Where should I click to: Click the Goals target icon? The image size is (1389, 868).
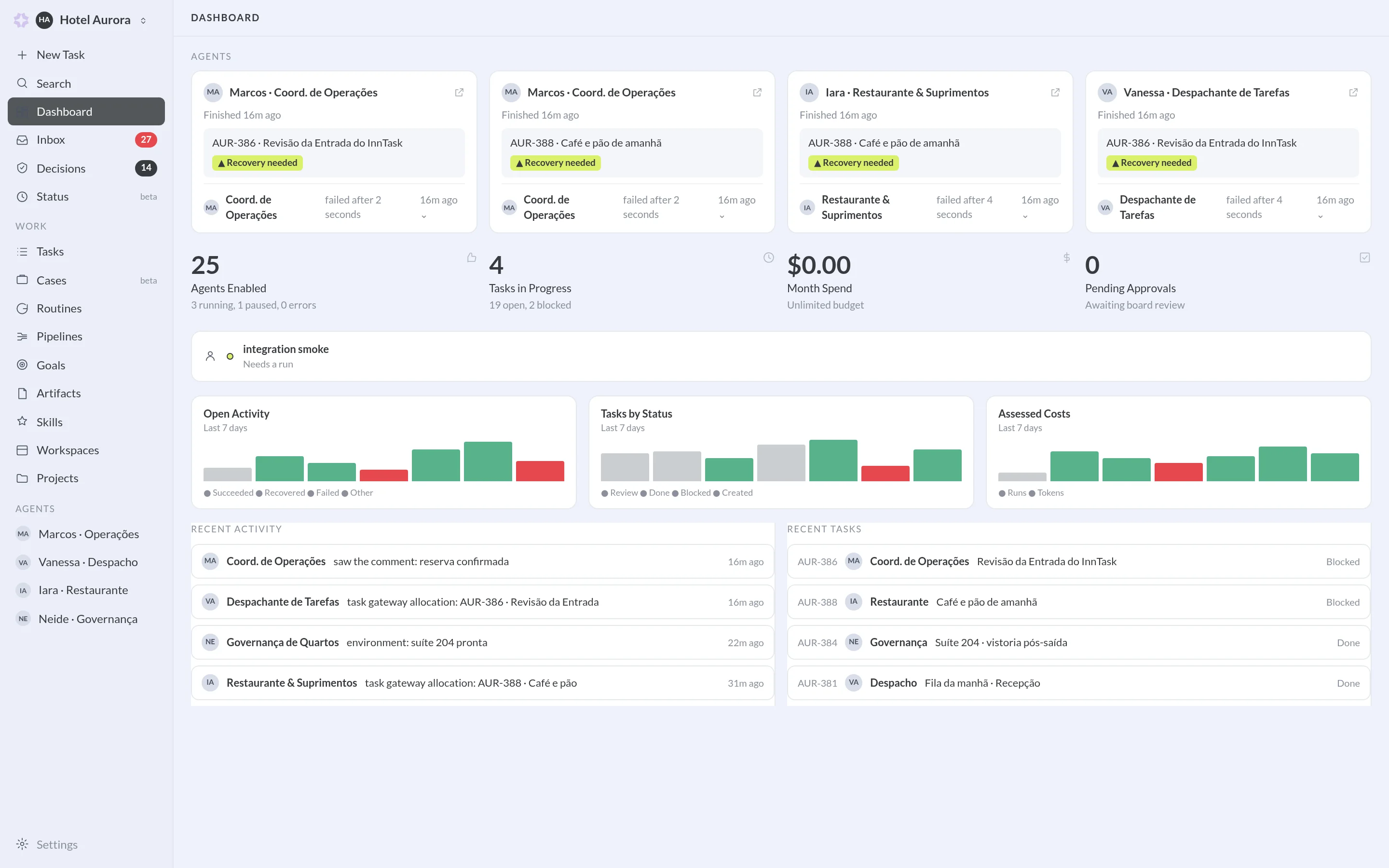coord(22,365)
